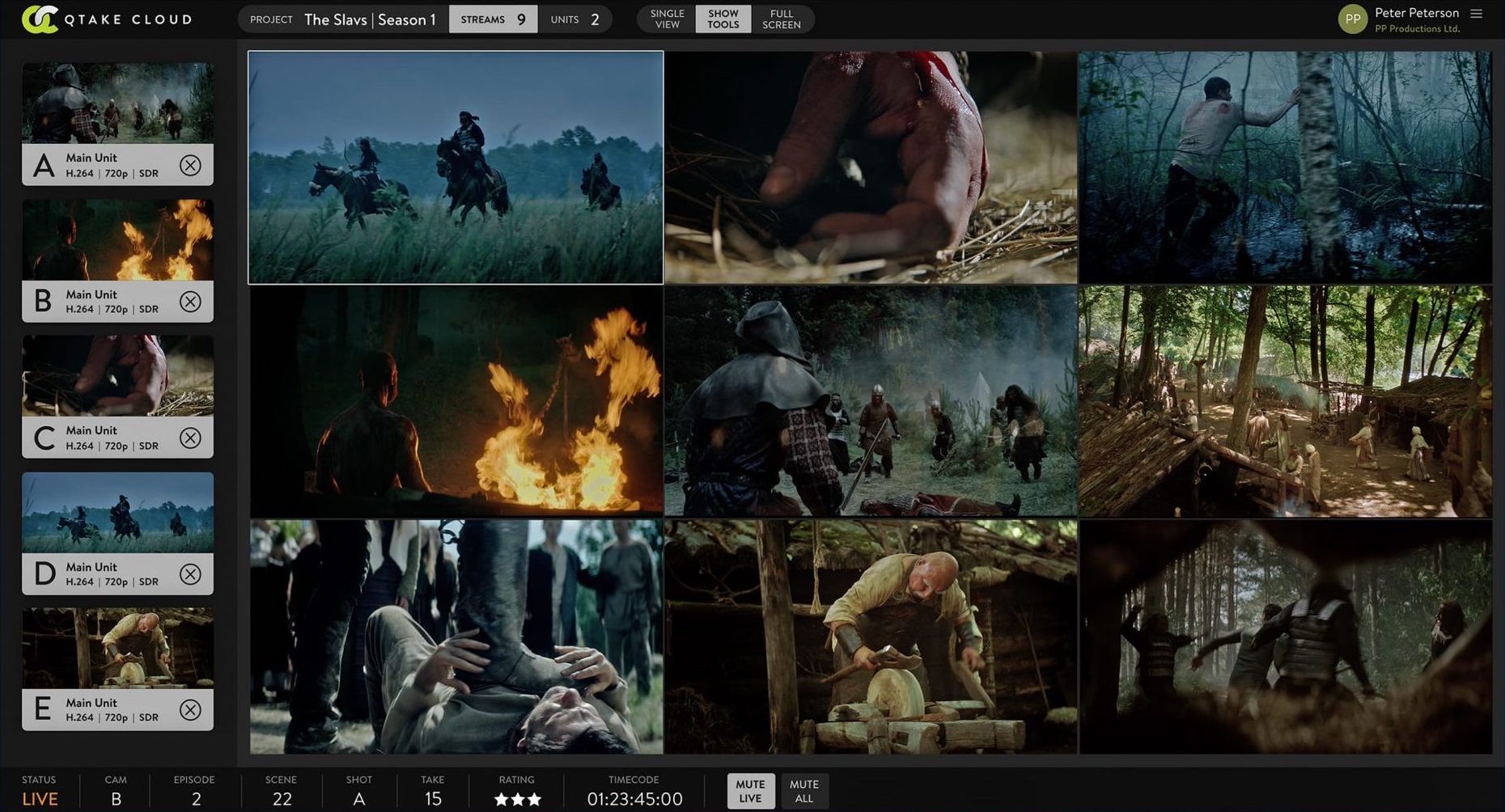Toggle Mute All audio
1505x812 pixels.
point(803,791)
